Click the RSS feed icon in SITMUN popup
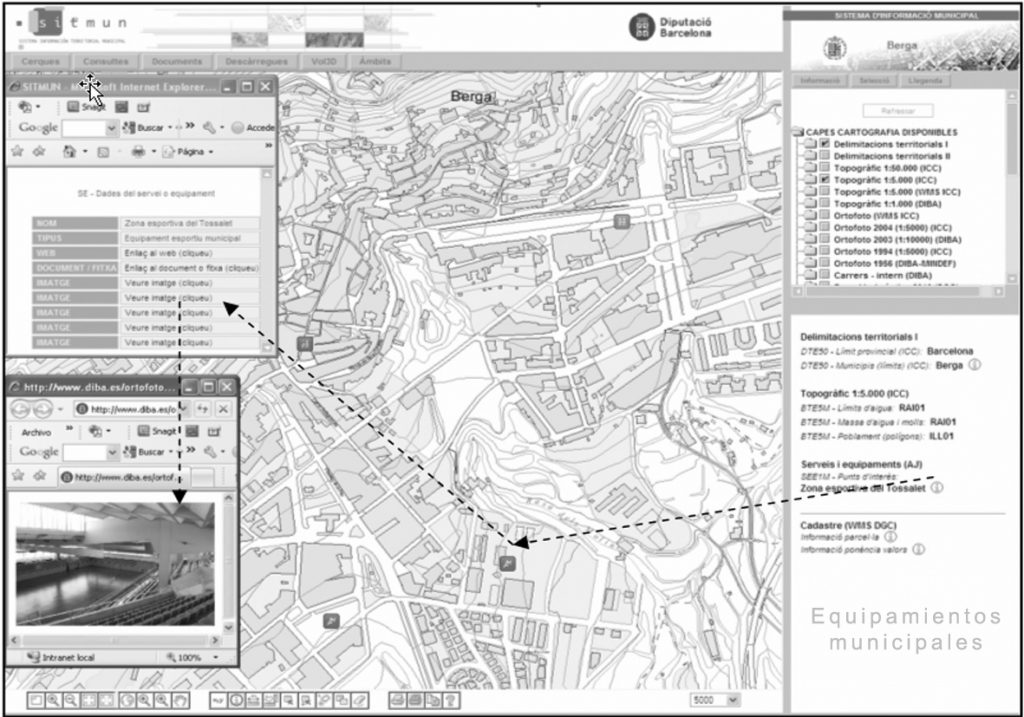Screen dimensions: 1024x717 [x=103, y=151]
